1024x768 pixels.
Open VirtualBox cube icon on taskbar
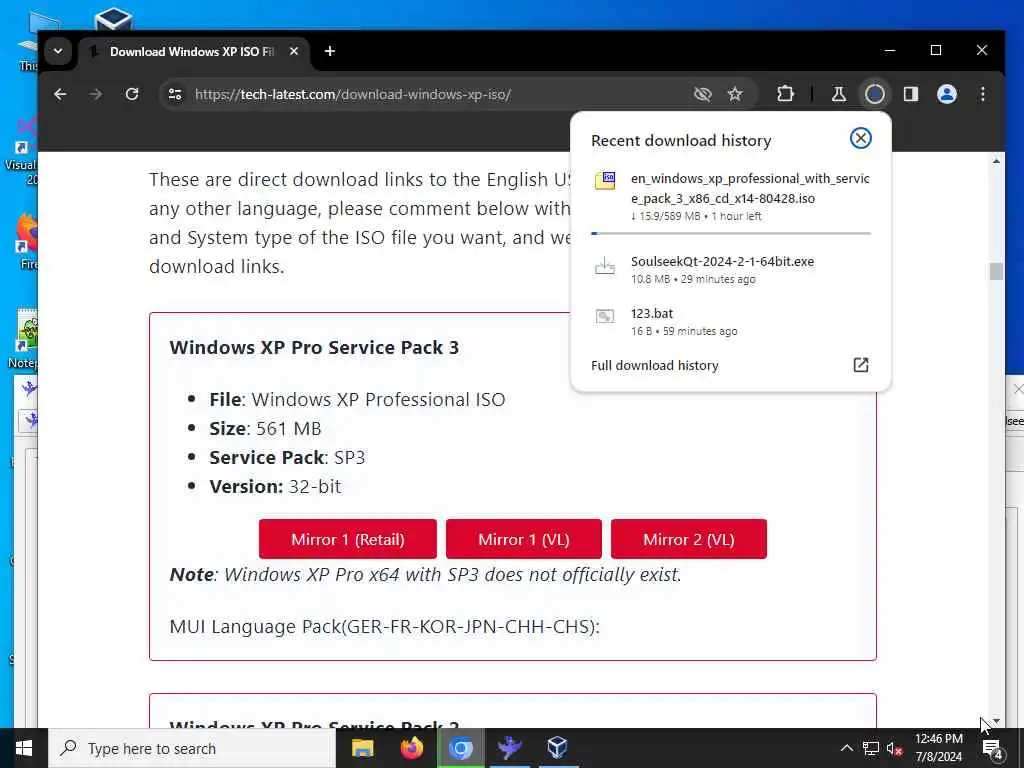tap(557, 748)
